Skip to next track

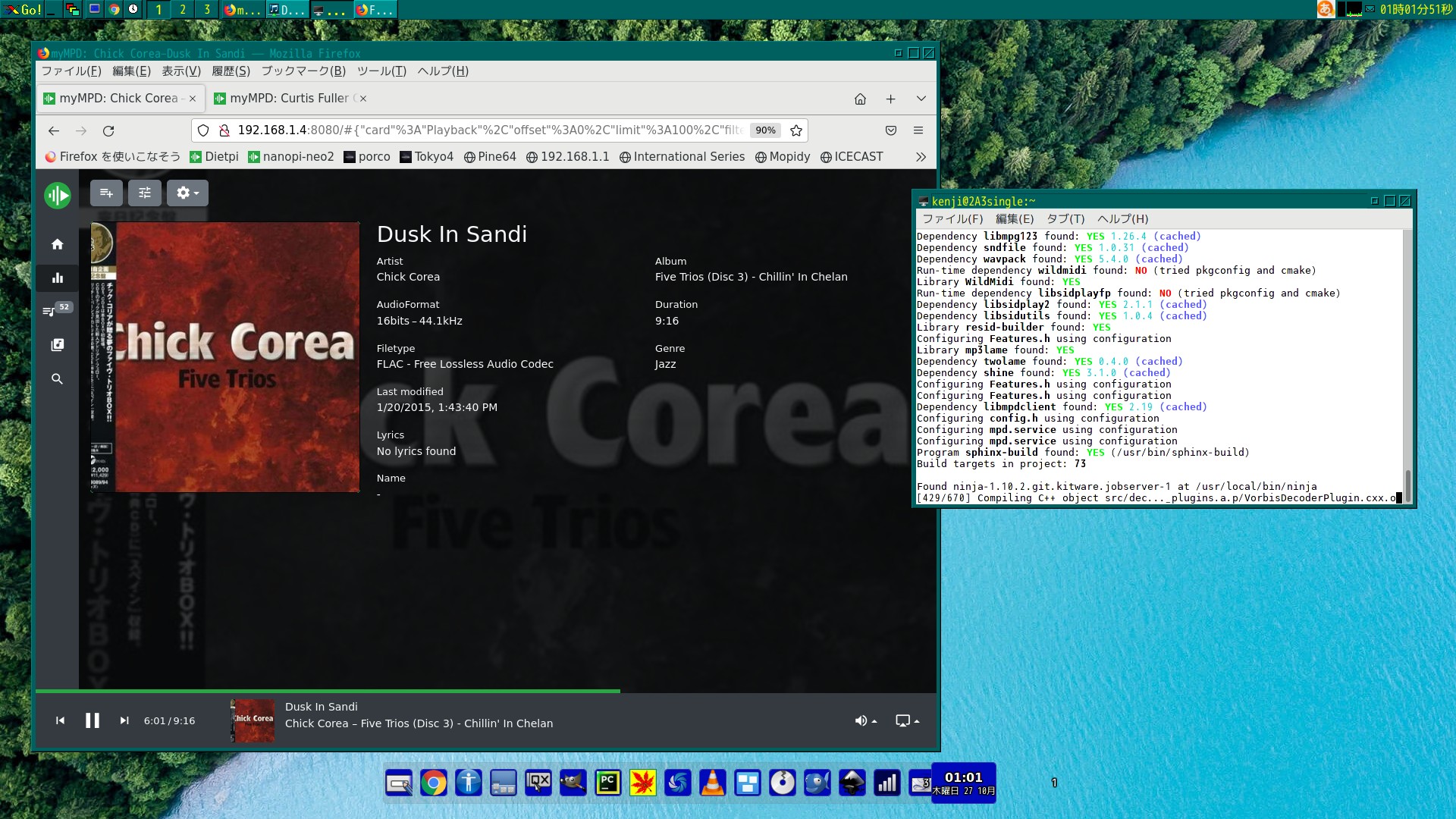click(x=124, y=720)
